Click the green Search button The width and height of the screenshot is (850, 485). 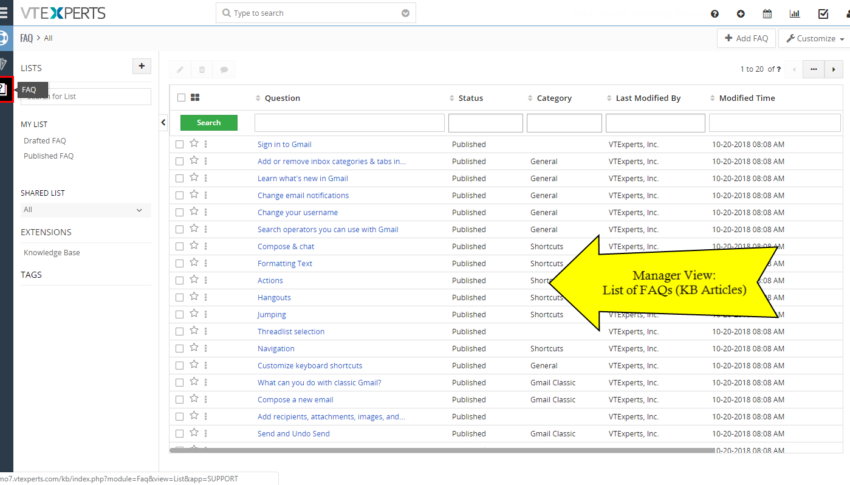click(209, 122)
